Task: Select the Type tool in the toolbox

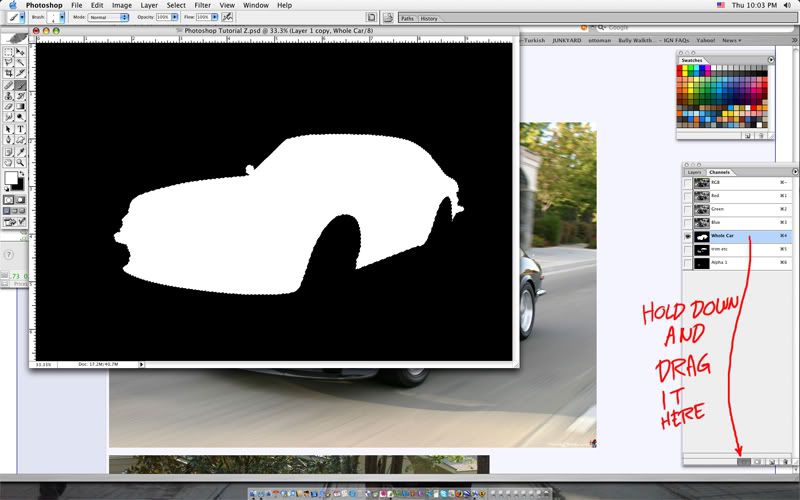Action: [20, 129]
